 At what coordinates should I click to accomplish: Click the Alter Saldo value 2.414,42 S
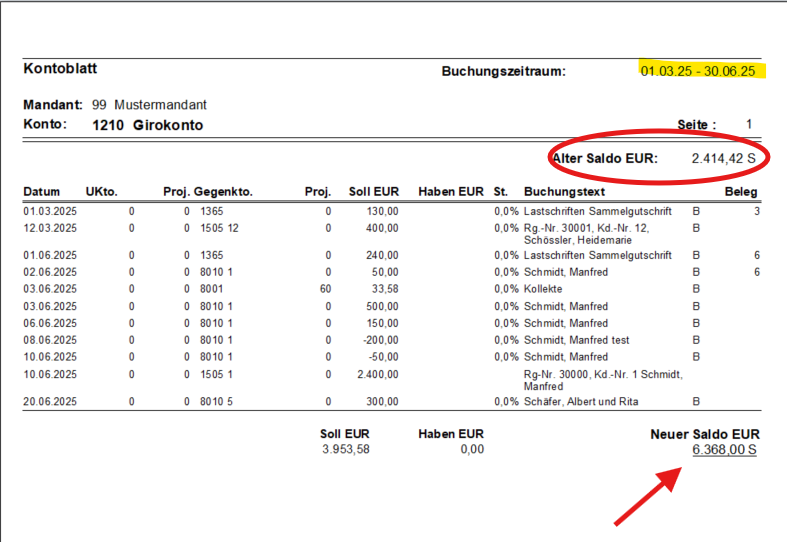coord(722,159)
